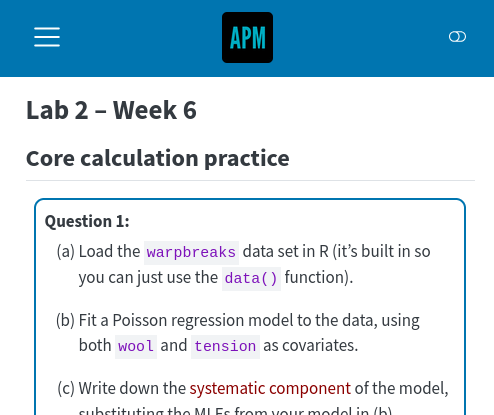Click the warpbreaks code snippet
Screen dimensions: 494x415
click(191, 253)
